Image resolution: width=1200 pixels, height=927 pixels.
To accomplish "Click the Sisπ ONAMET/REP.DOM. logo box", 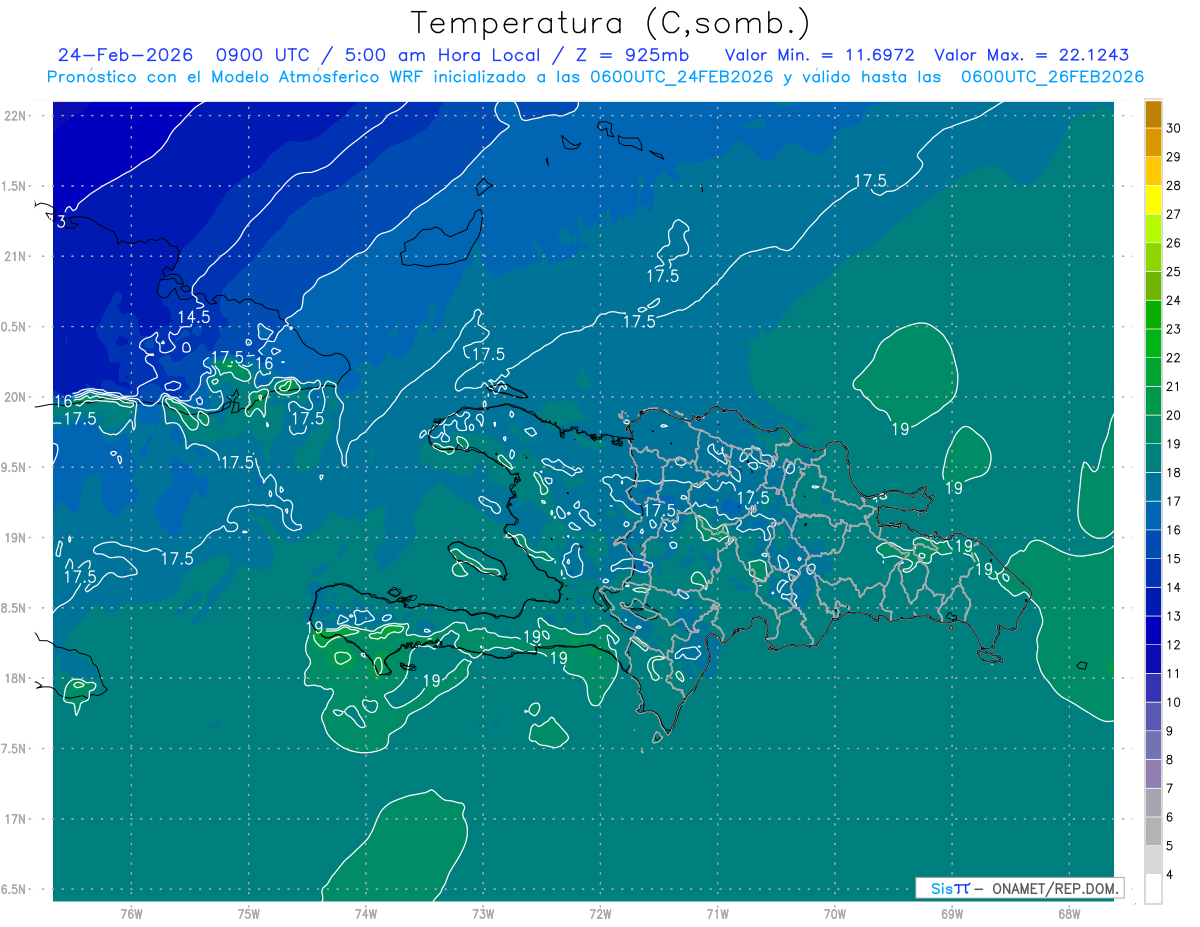I will point(1018,888).
